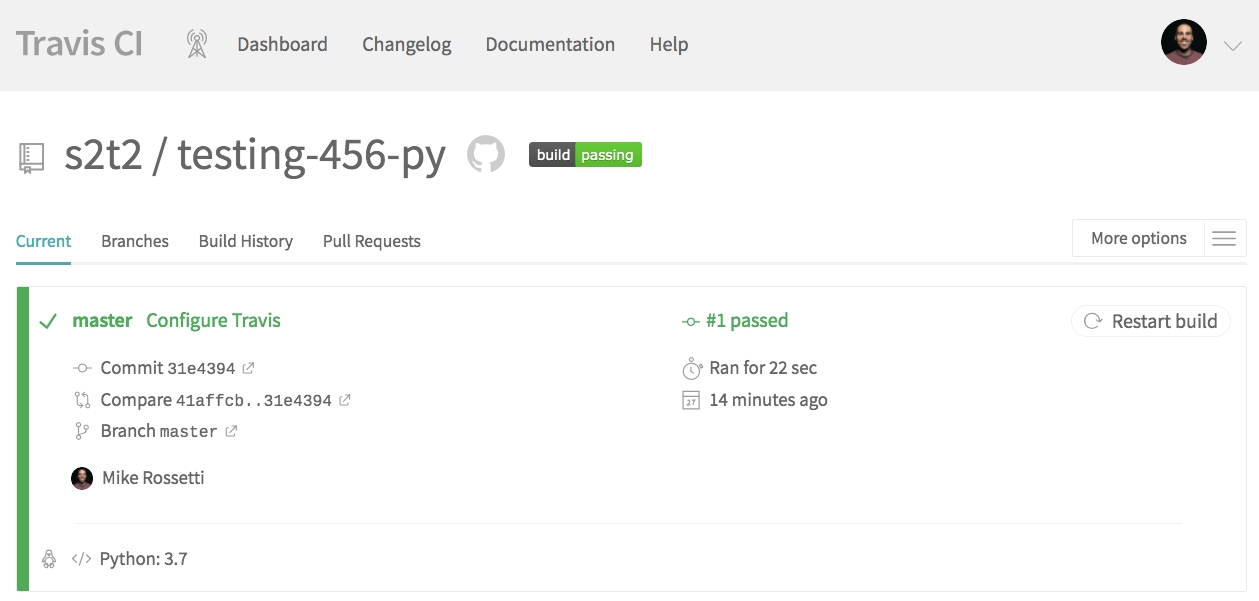The image size is (1259, 601).
Task: Click the external link icon next to Branch master
Action: point(231,432)
